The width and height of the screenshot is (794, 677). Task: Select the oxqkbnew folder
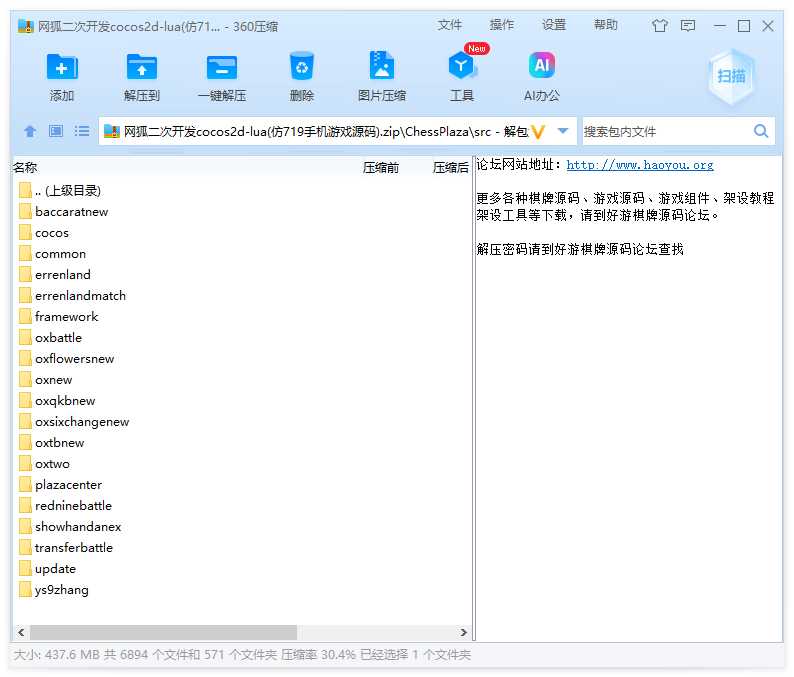[x=57, y=401]
